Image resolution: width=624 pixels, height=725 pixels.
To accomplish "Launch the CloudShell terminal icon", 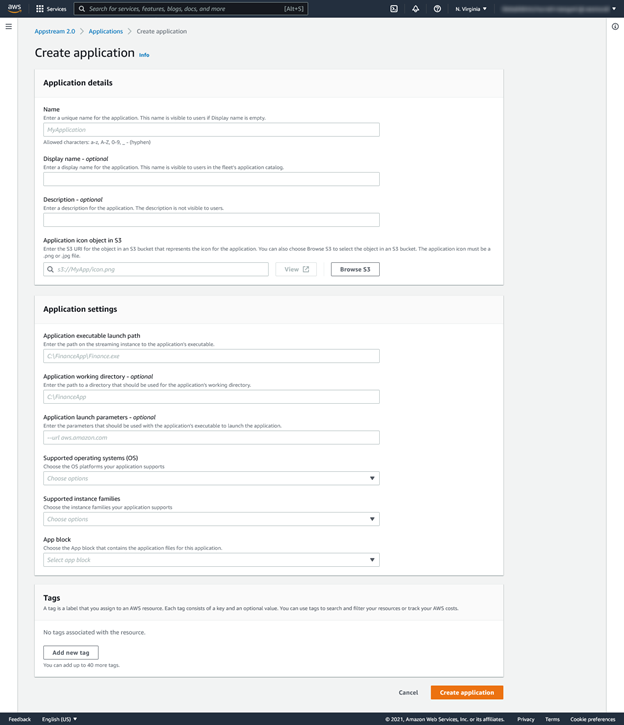I will 394,9.
